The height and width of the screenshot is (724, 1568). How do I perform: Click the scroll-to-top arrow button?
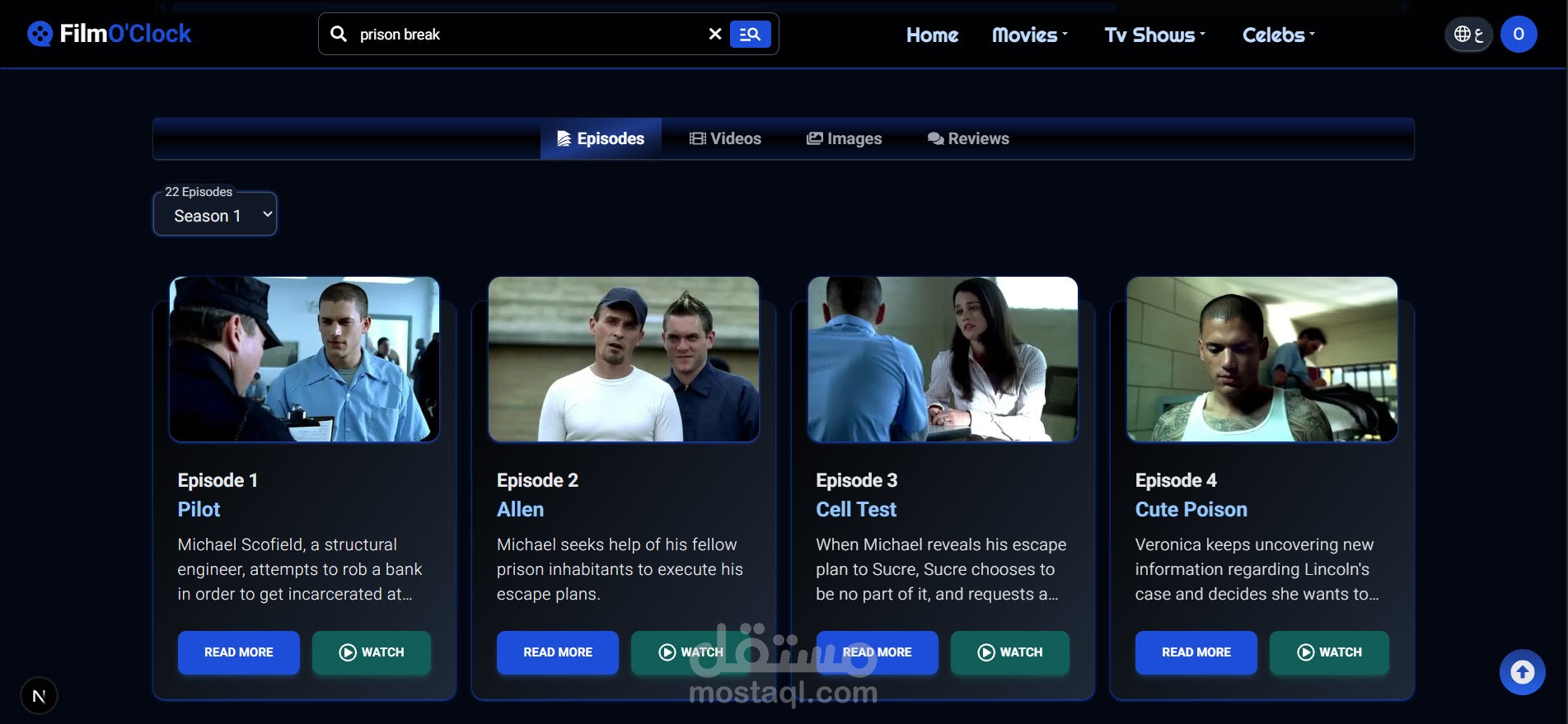coord(1522,672)
